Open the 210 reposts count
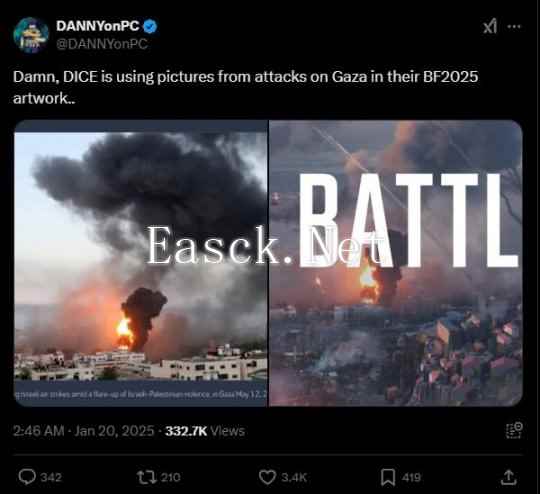Screen dimensions: 540x494 click(x=171, y=477)
